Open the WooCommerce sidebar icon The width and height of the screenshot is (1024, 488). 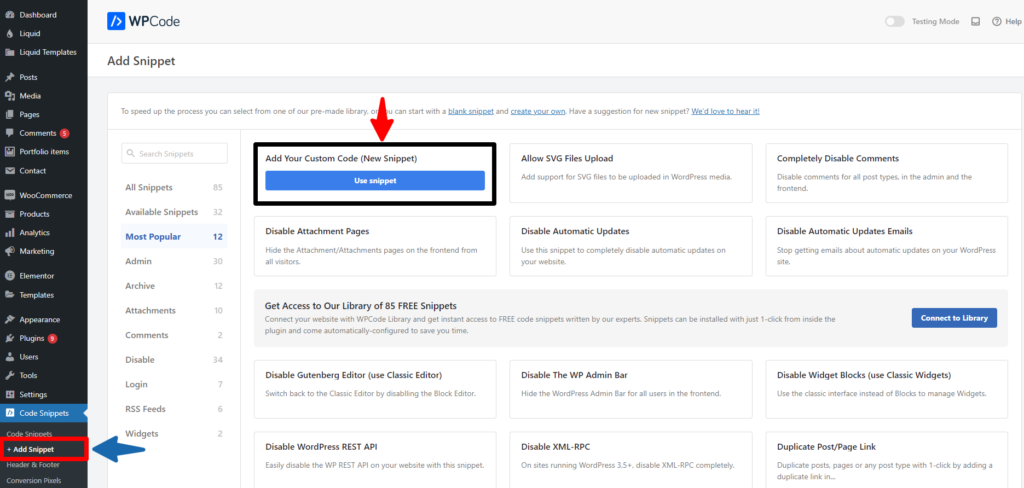coord(9,195)
